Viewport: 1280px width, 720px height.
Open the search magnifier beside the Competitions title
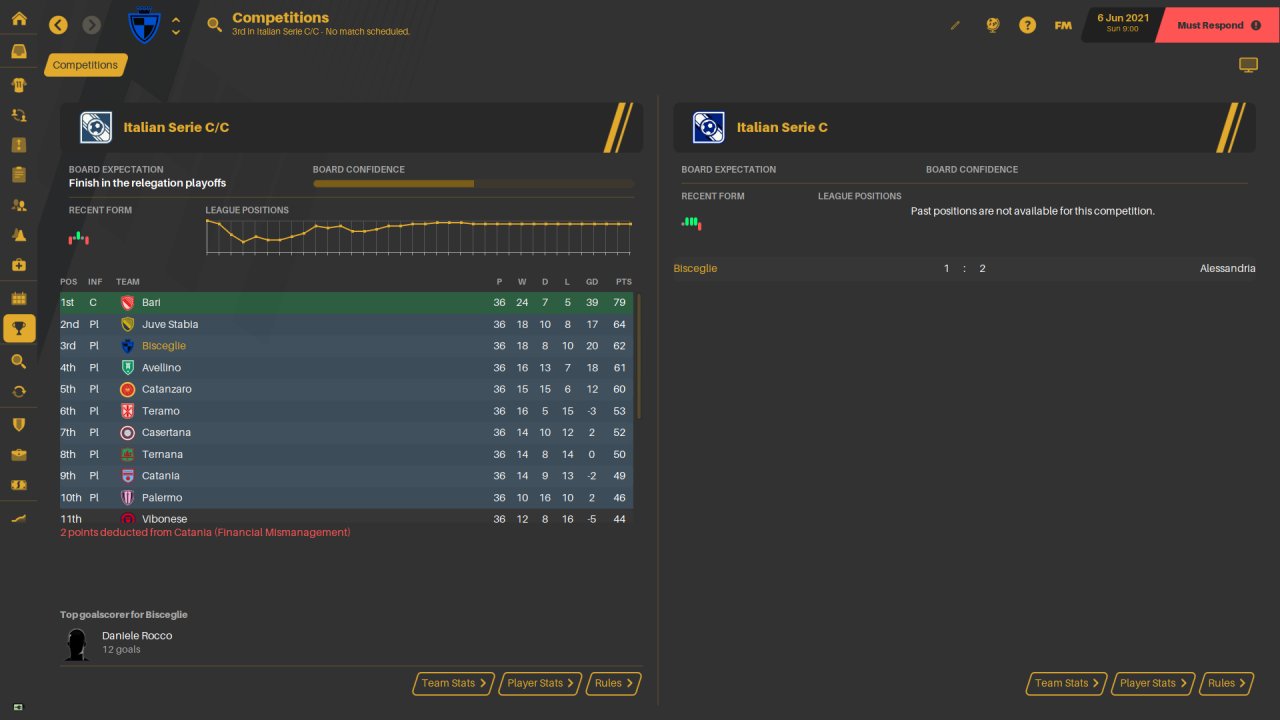(214, 25)
